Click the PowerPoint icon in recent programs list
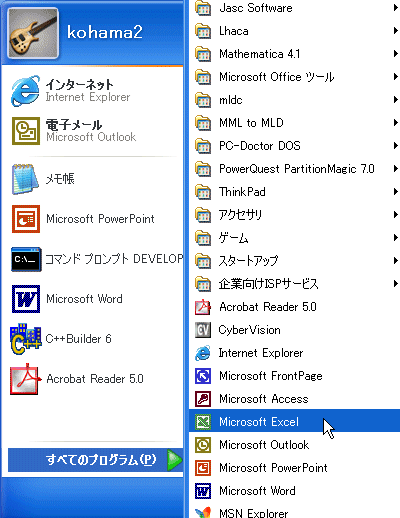This screenshot has width=400, height=518. click(x=26, y=219)
